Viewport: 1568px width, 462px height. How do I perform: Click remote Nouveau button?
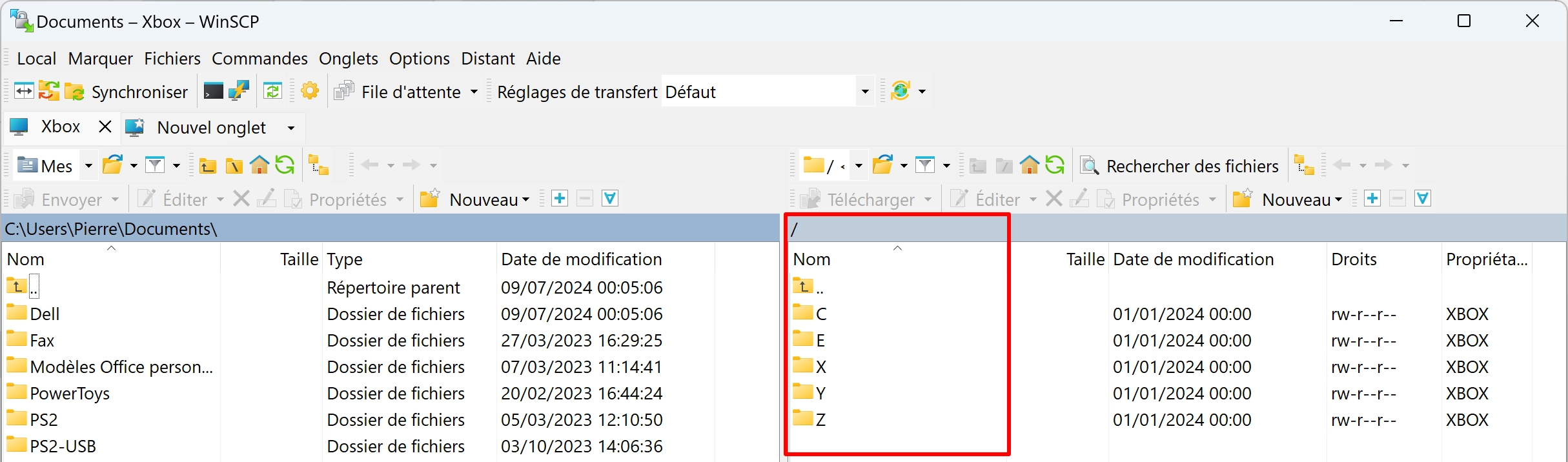[x=1287, y=199]
